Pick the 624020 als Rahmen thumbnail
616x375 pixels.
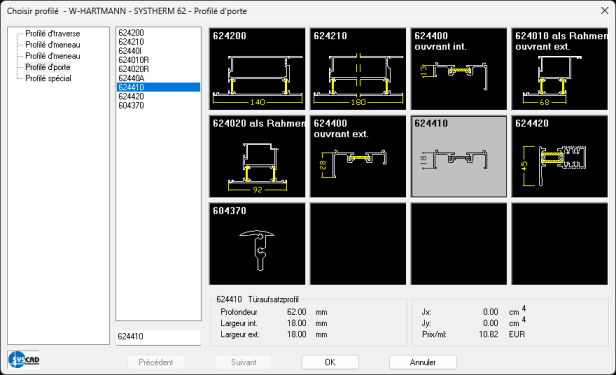point(257,156)
